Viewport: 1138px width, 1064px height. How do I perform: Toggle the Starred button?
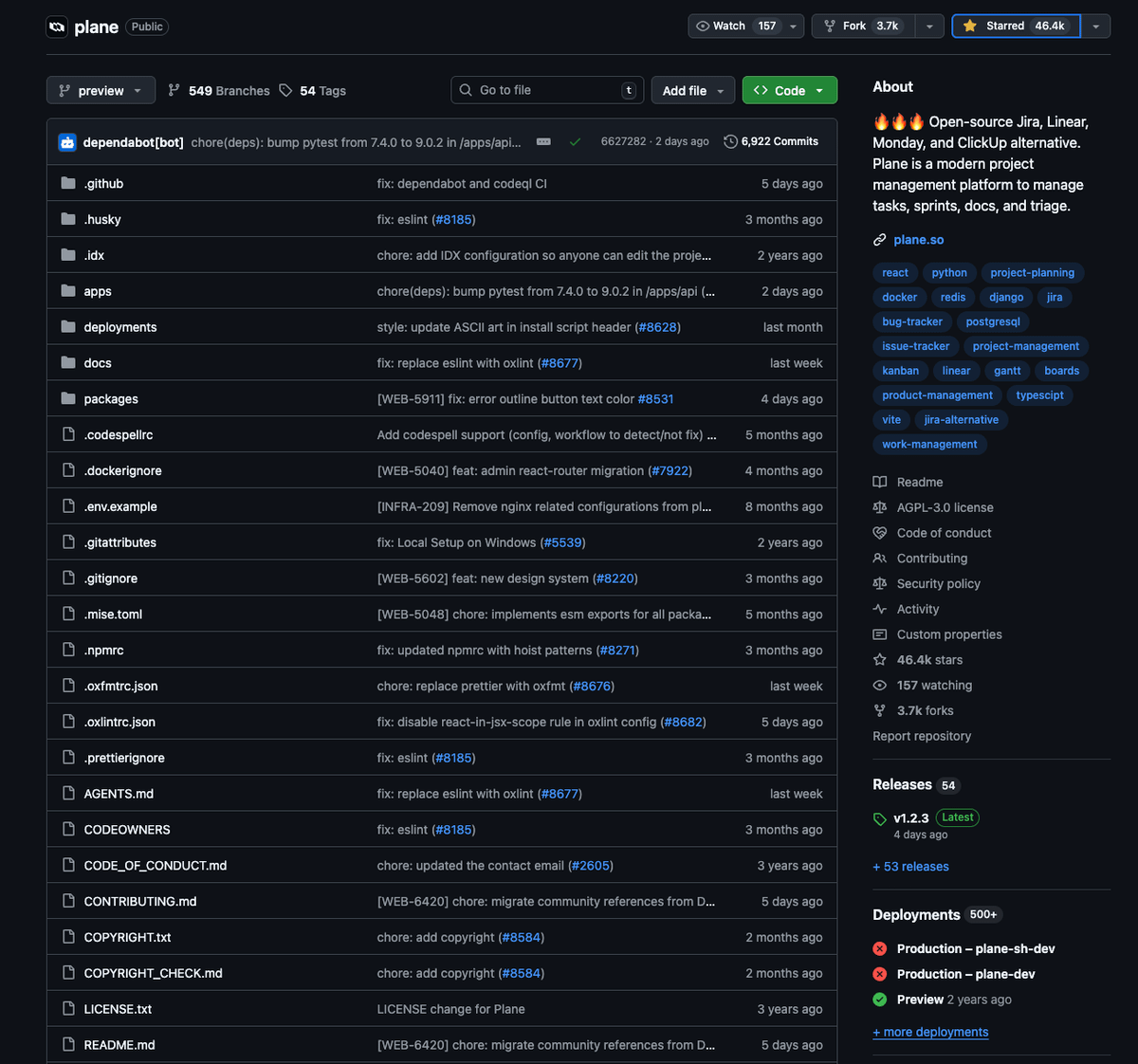(1016, 26)
